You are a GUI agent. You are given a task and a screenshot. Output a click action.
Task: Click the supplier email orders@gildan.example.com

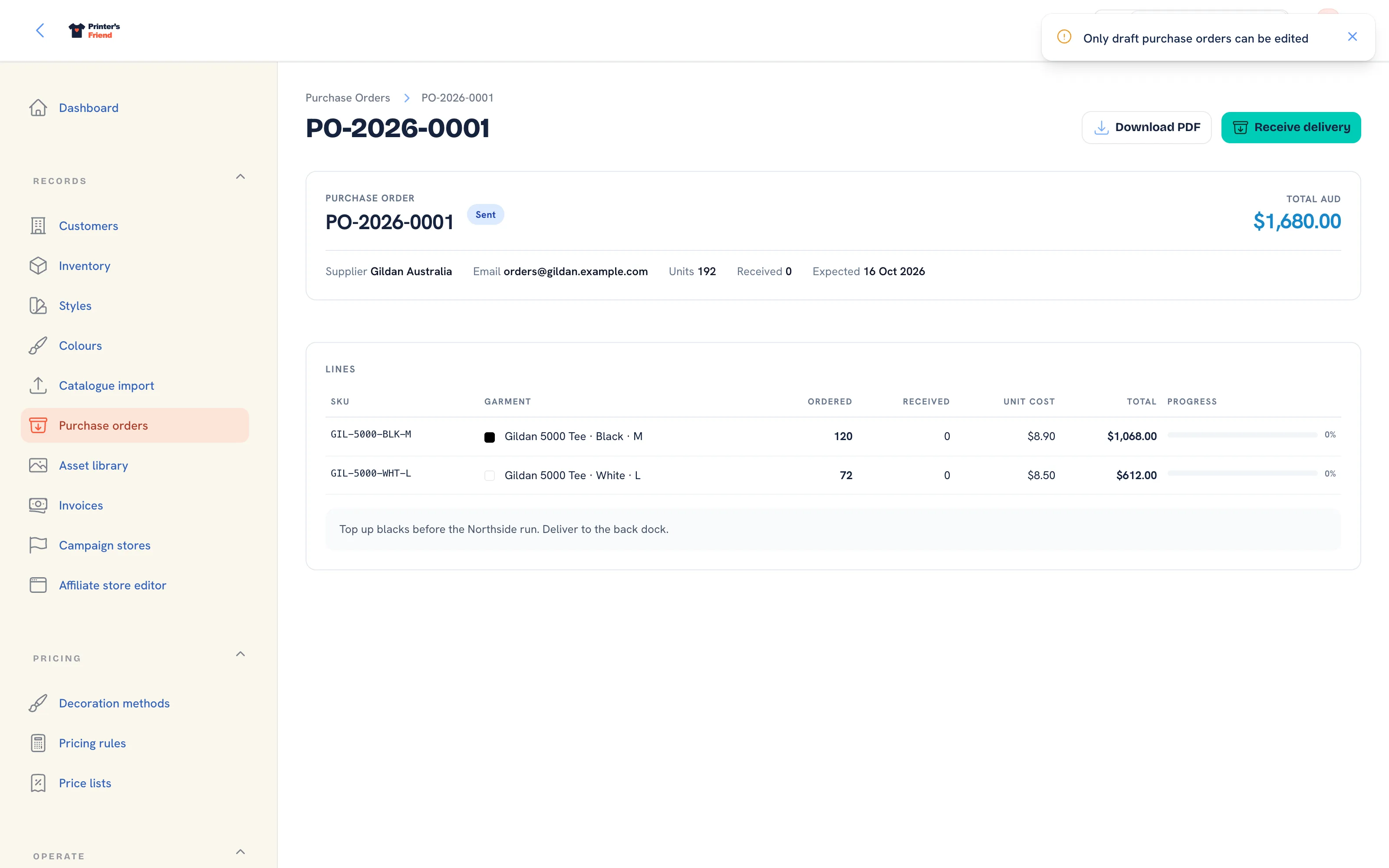tap(575, 272)
